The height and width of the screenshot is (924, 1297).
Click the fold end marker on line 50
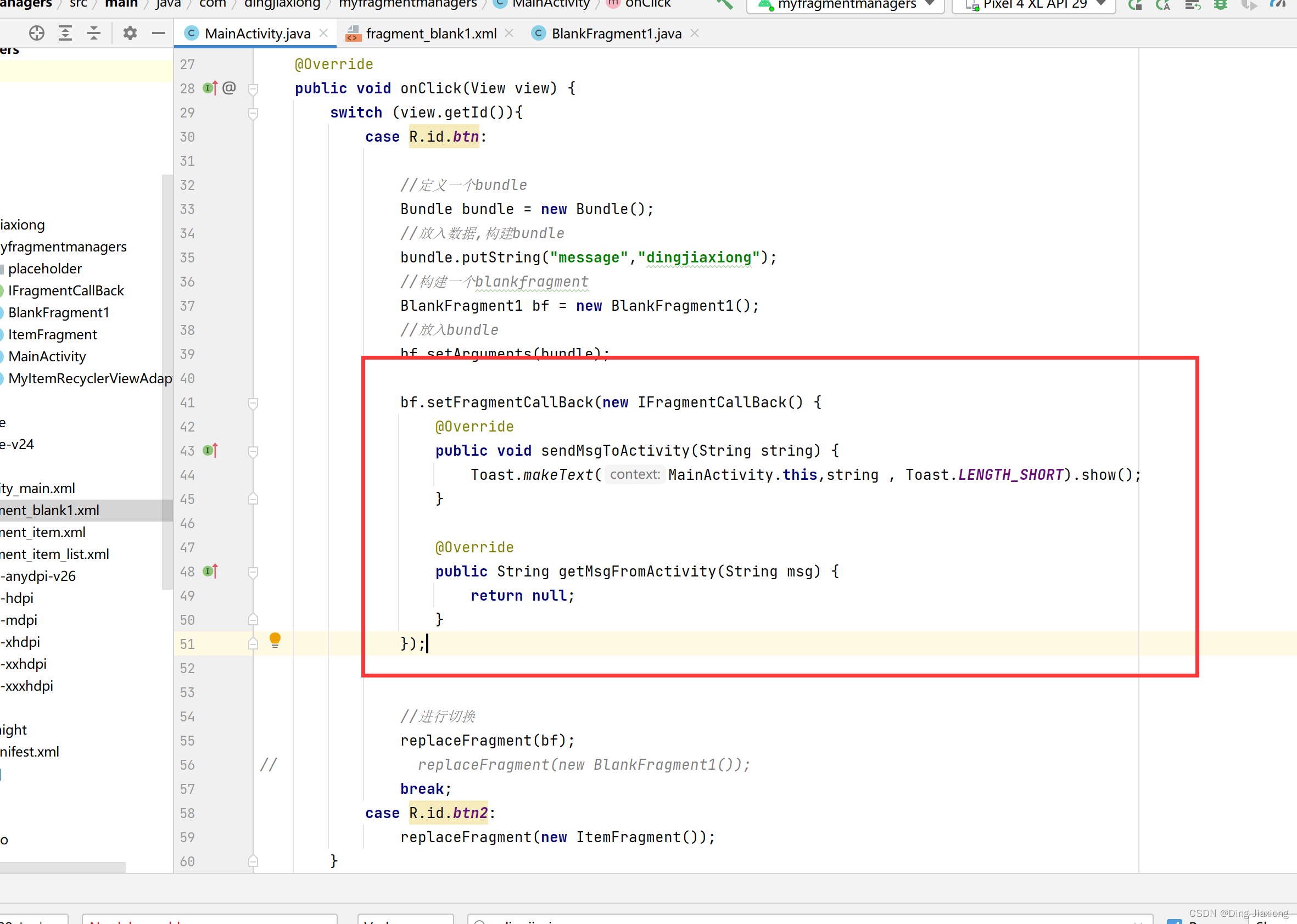[253, 619]
